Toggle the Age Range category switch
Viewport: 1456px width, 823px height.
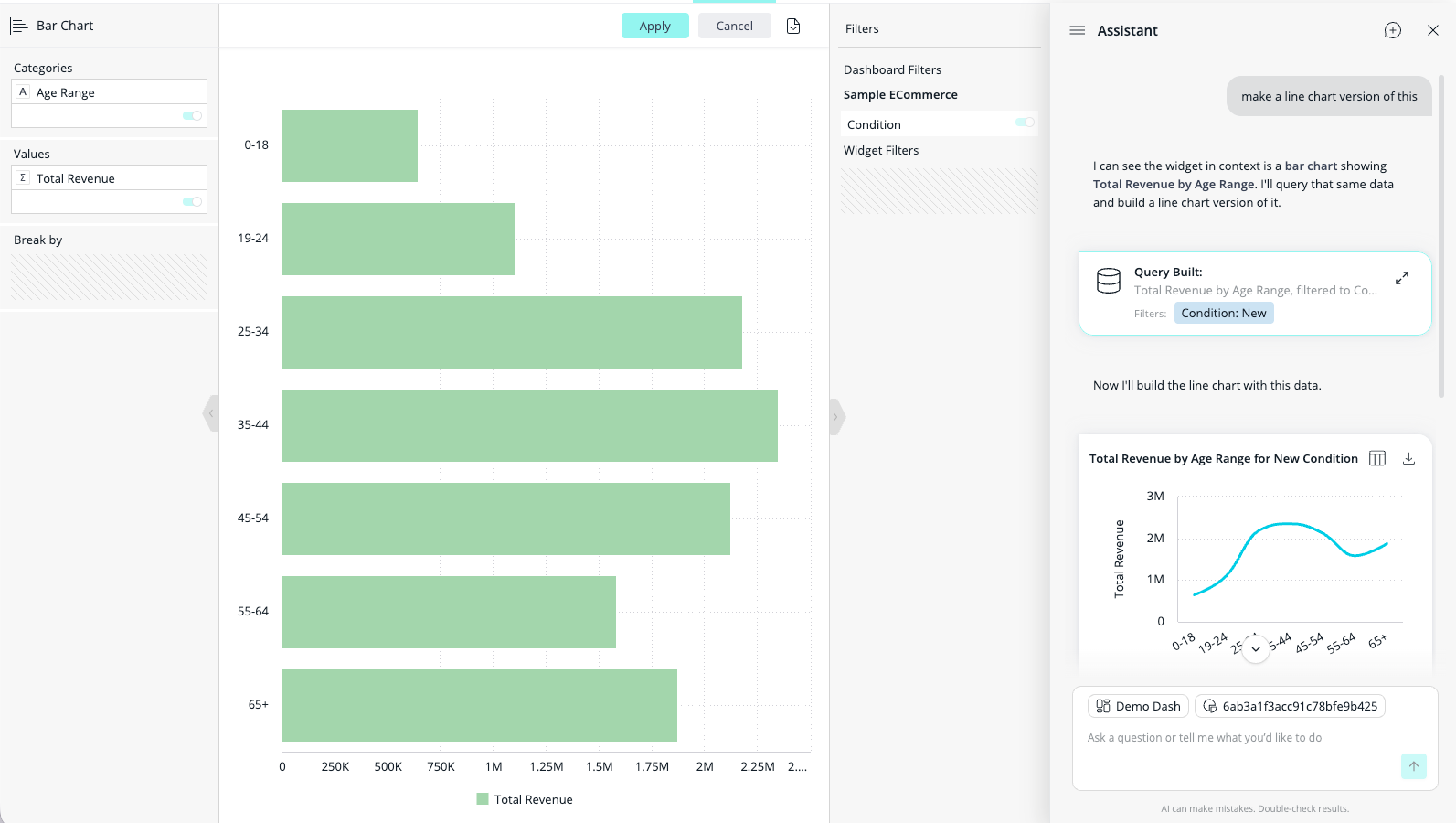click(x=192, y=115)
